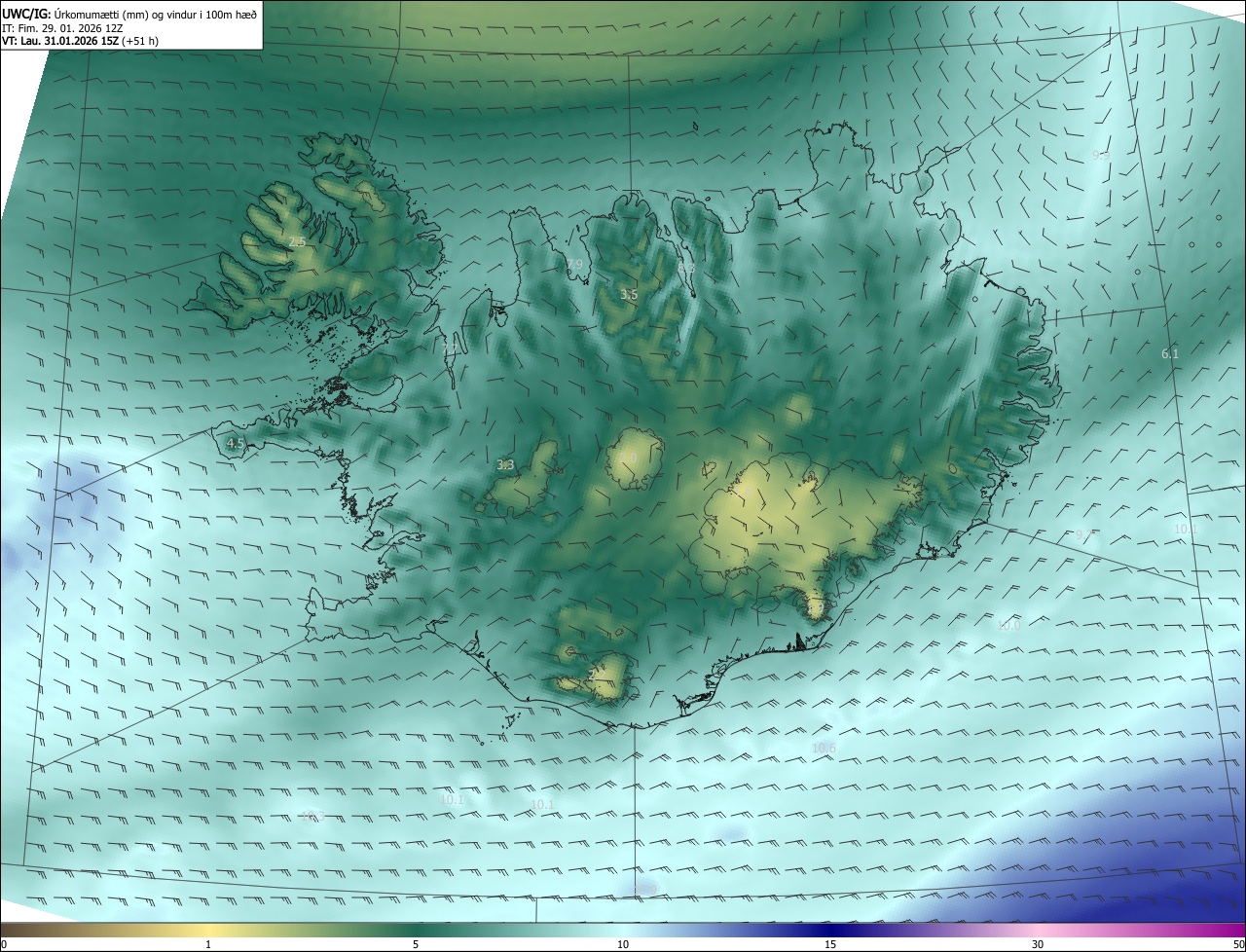Click the 9.3 value label in northeast sea
Image resolution: width=1246 pixels, height=952 pixels.
(1101, 156)
